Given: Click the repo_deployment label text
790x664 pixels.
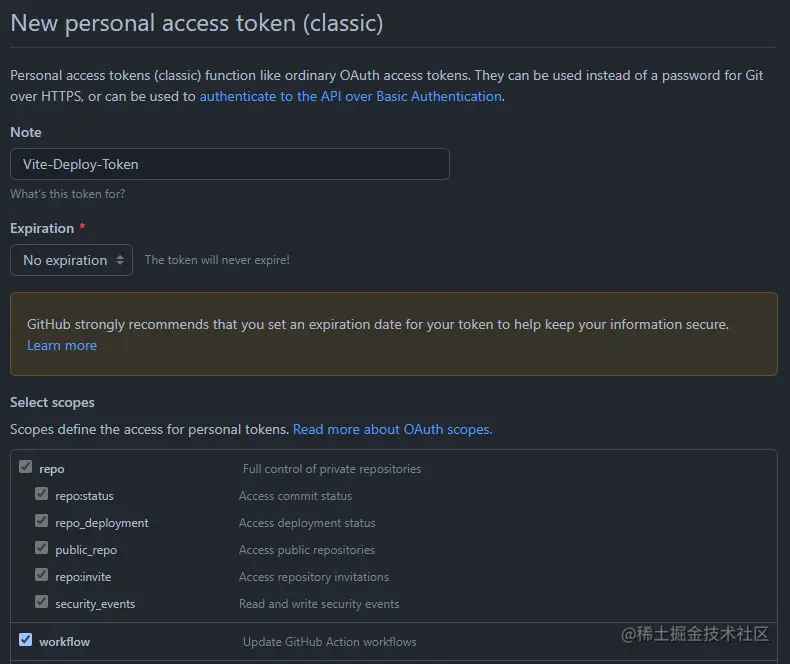Looking at the screenshot, I should (102, 523).
